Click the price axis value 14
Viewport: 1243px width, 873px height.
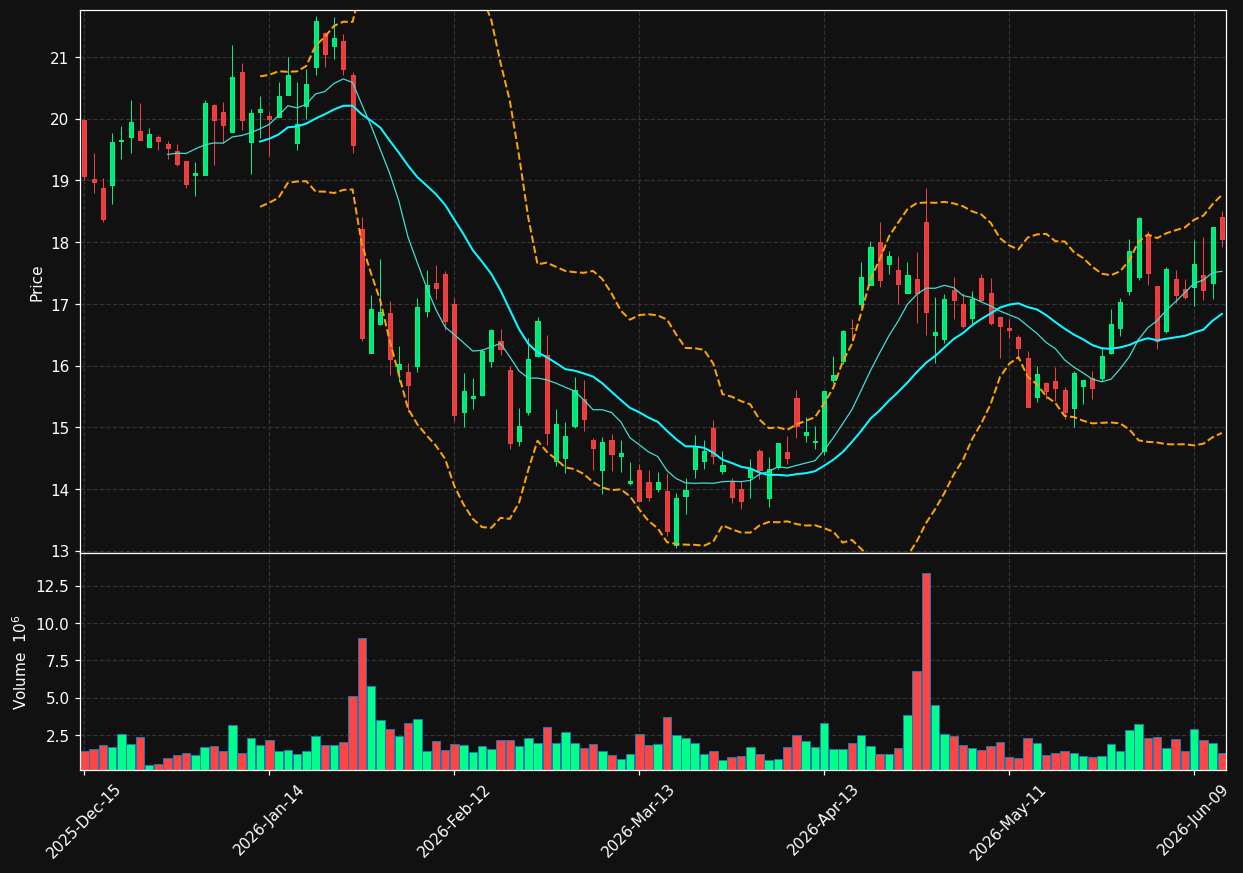(x=59, y=490)
